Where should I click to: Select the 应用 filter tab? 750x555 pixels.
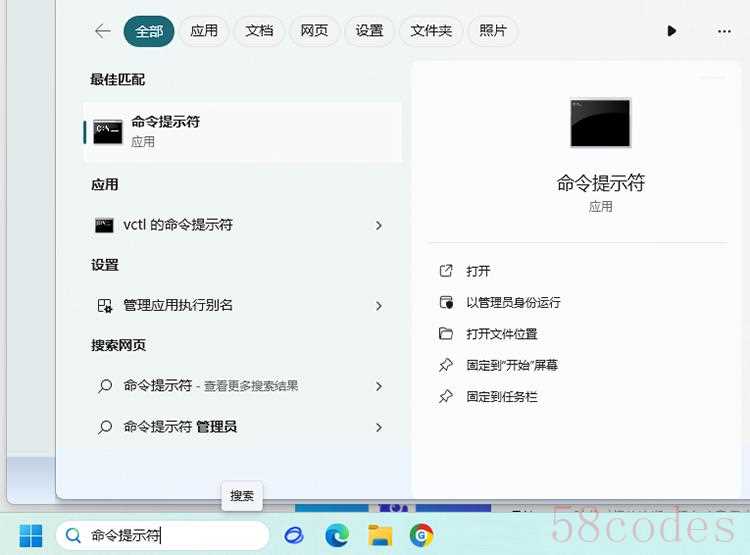tap(204, 31)
